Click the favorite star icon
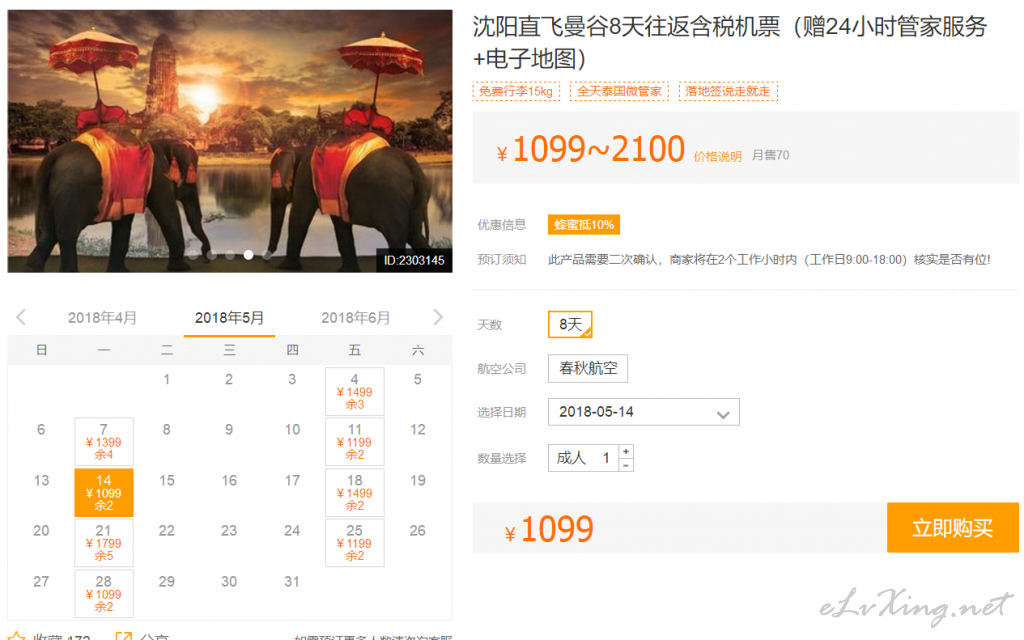 [17, 635]
